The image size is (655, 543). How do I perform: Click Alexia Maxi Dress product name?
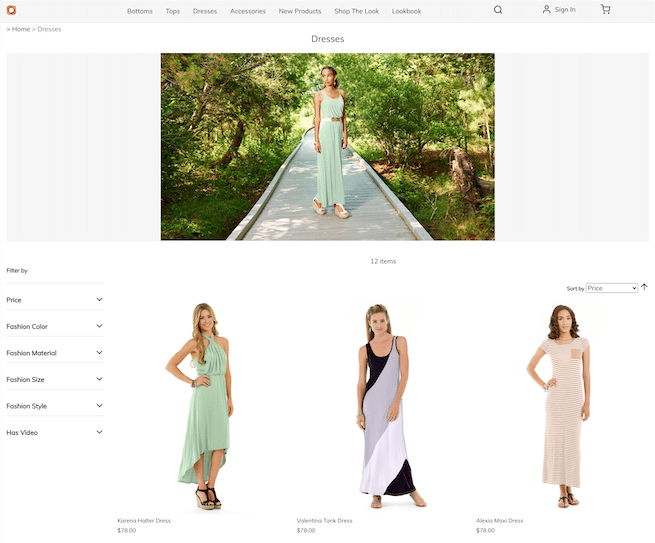click(x=500, y=520)
